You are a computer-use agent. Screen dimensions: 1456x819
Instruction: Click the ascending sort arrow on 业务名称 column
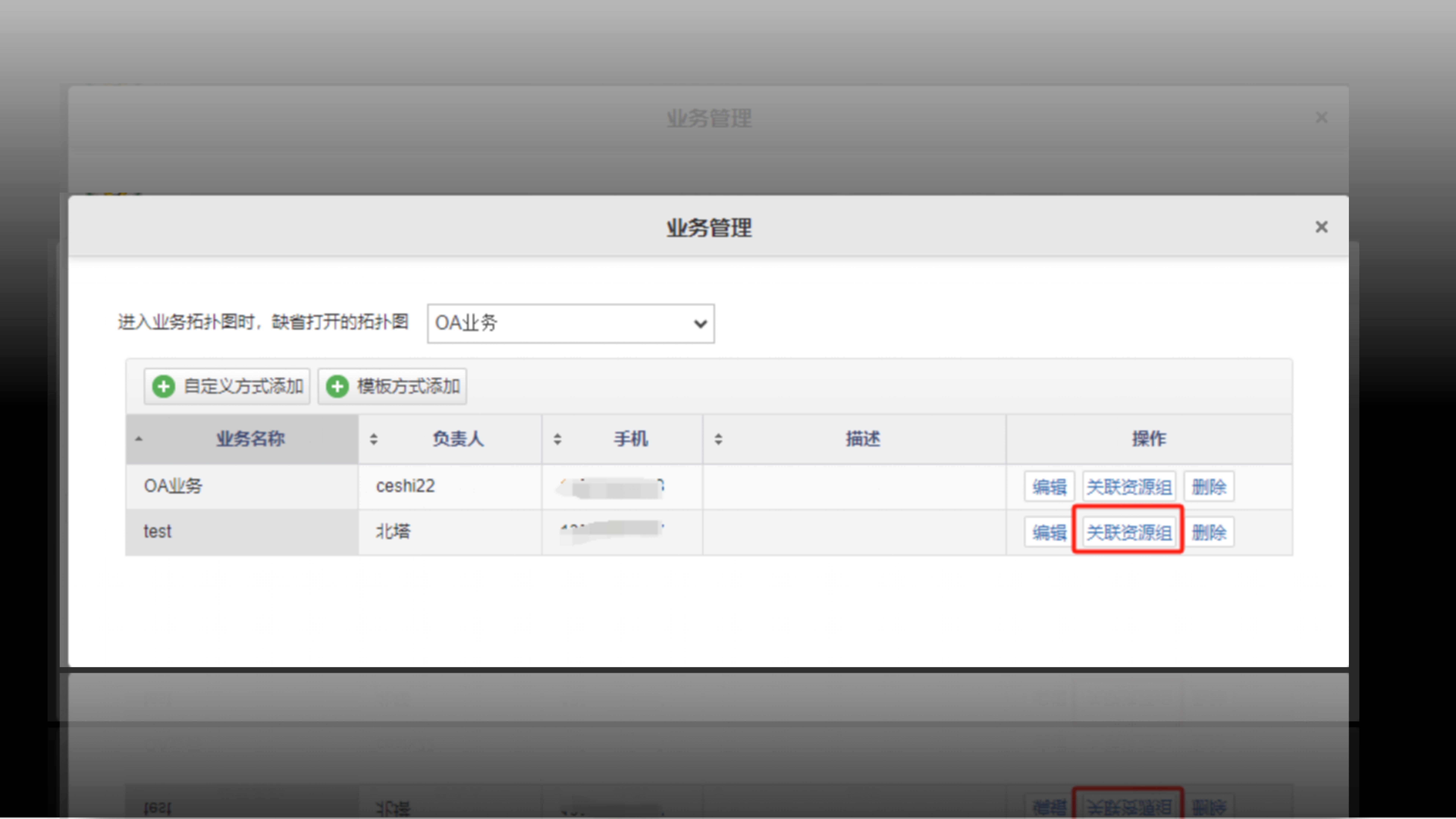tap(139, 439)
